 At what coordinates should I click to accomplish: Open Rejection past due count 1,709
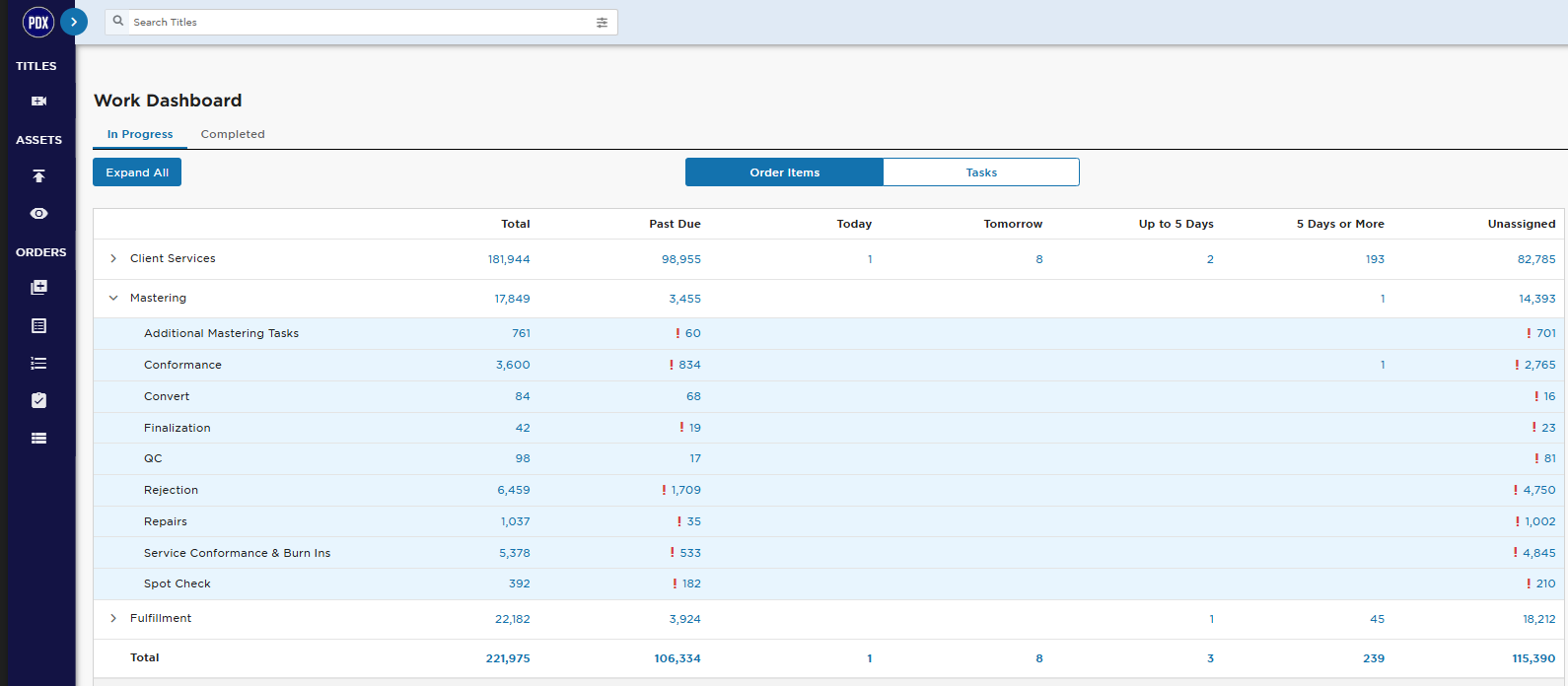pyautogui.click(x=685, y=490)
